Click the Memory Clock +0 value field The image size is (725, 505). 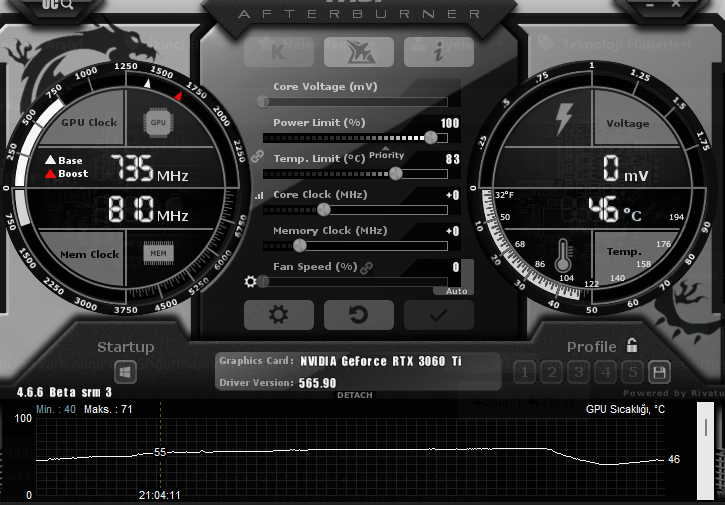click(x=453, y=231)
